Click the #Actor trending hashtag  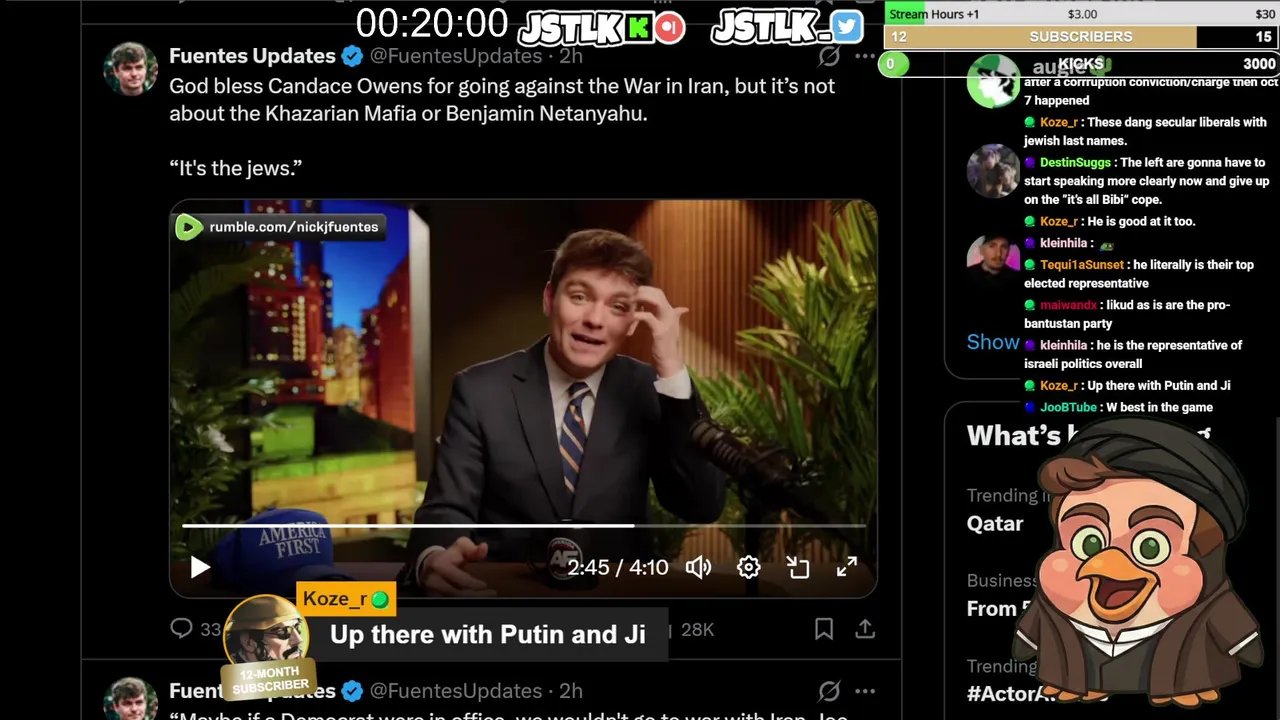point(1010,694)
